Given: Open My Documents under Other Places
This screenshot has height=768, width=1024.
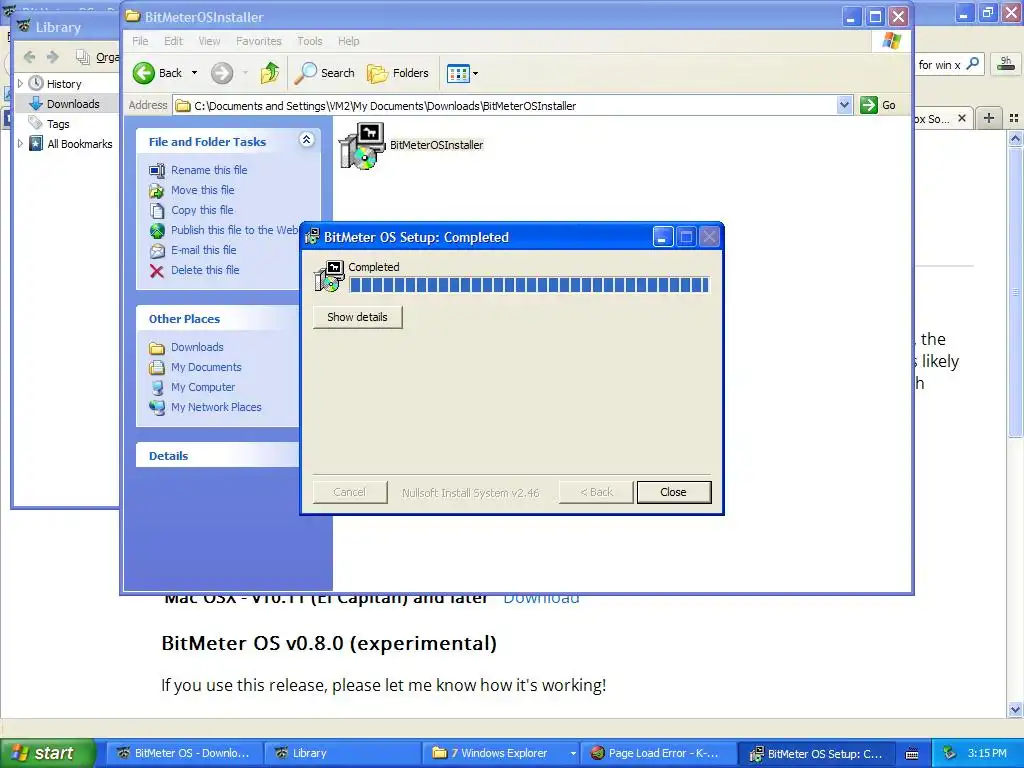Looking at the screenshot, I should click(x=206, y=367).
